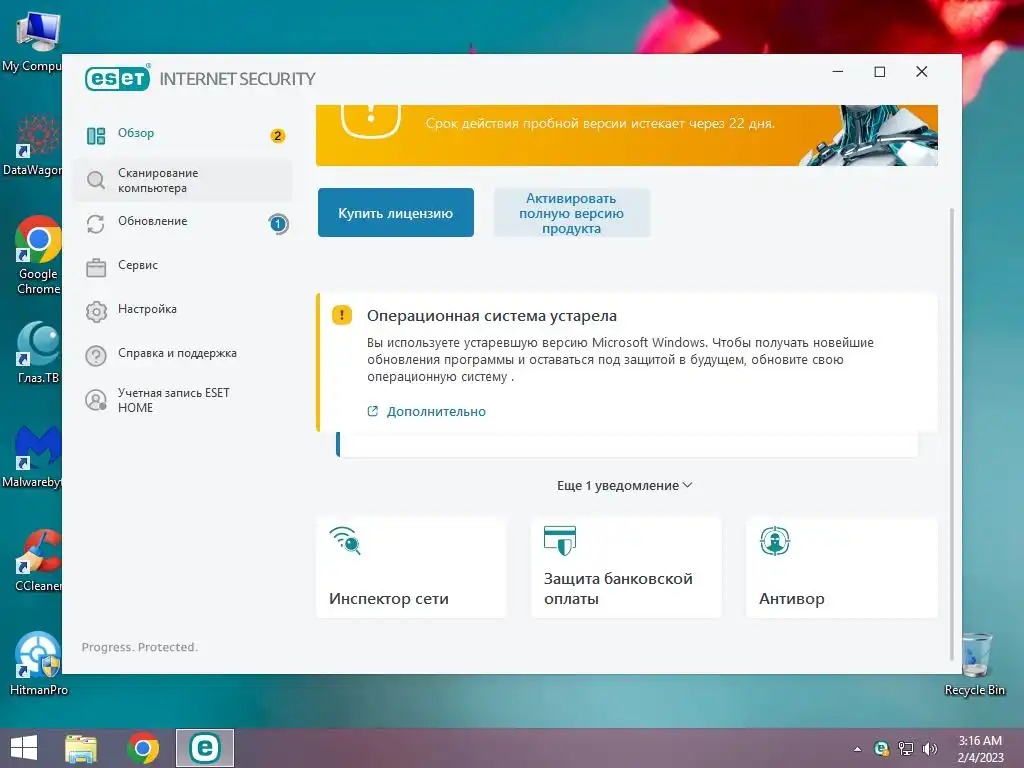Click the yellow warning icon of OS alert
Viewport: 1024px width, 768px height.
[342, 315]
